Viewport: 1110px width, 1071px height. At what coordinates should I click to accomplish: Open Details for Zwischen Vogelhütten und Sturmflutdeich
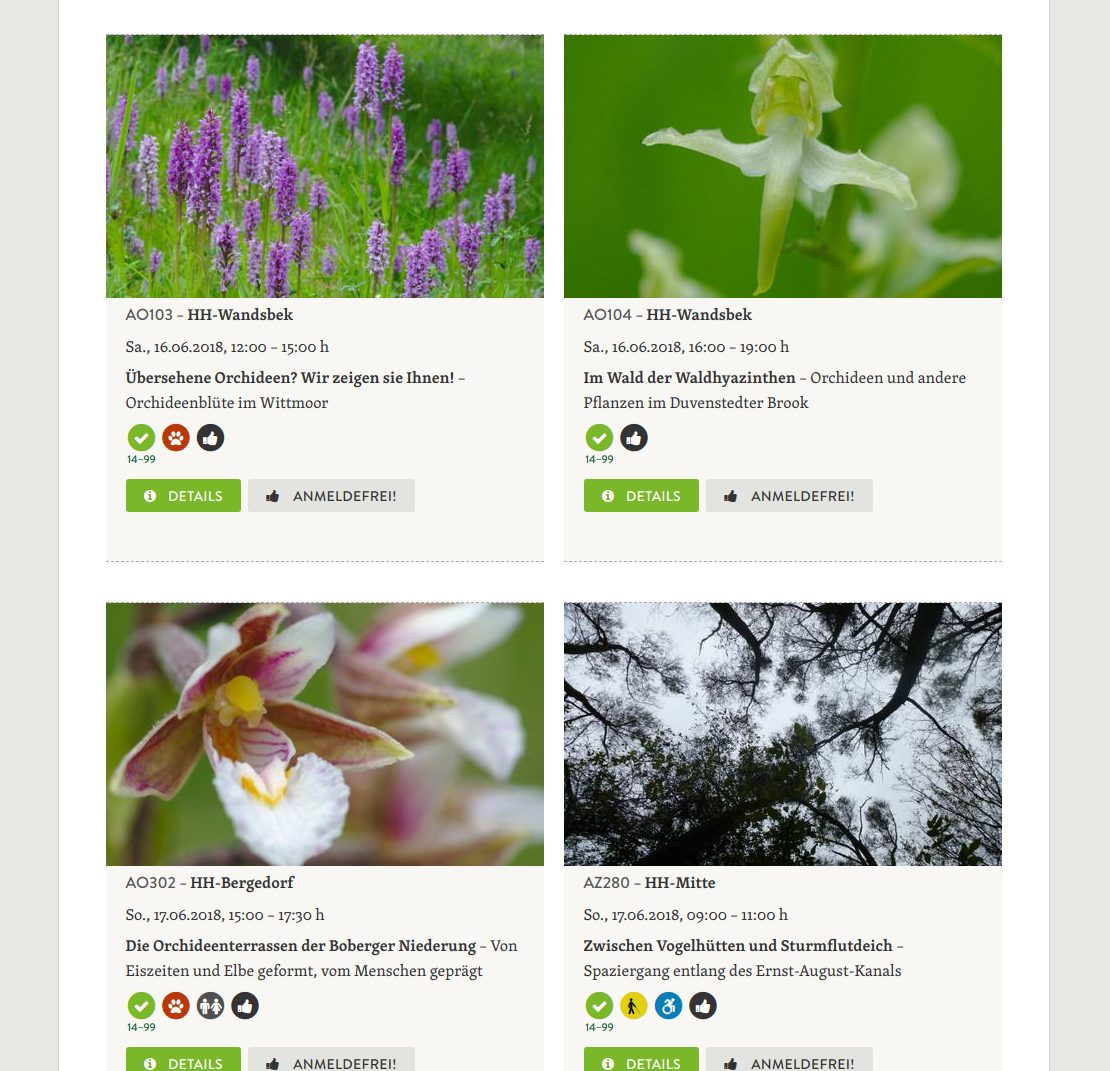click(x=641, y=1060)
